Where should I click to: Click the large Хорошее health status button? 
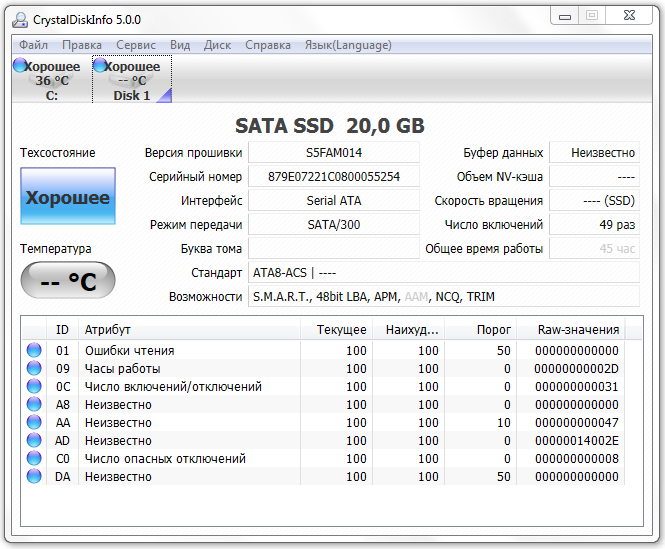click(x=68, y=196)
